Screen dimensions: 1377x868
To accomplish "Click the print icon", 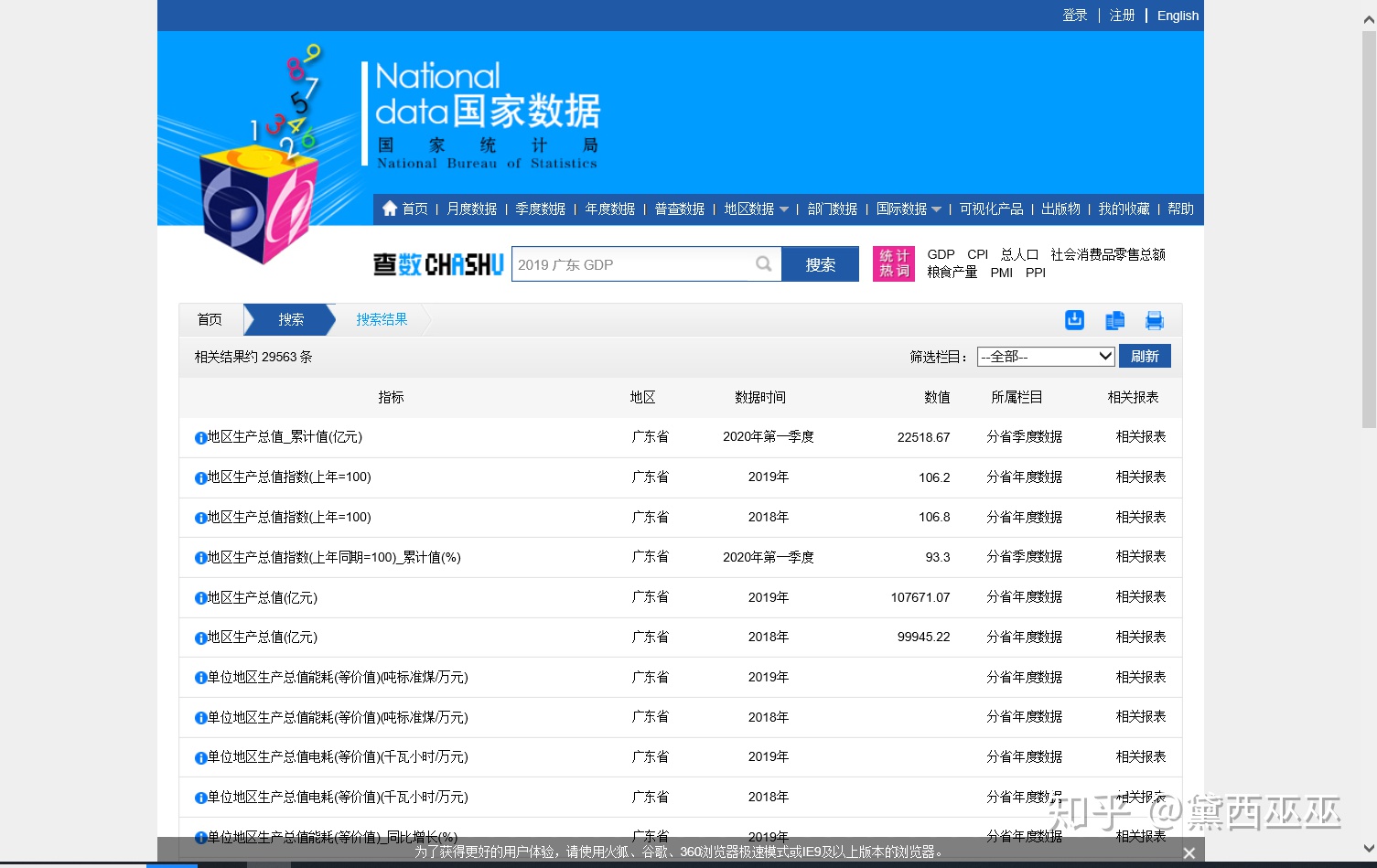I will pyautogui.click(x=1154, y=320).
